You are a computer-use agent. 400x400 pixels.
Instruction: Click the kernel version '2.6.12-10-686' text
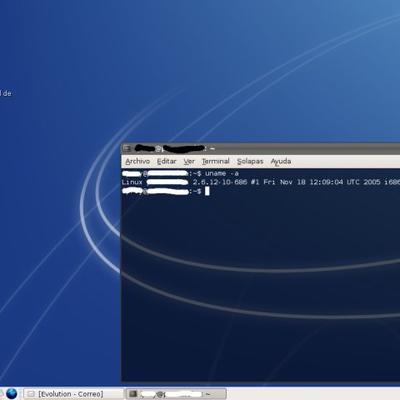click(x=220, y=182)
